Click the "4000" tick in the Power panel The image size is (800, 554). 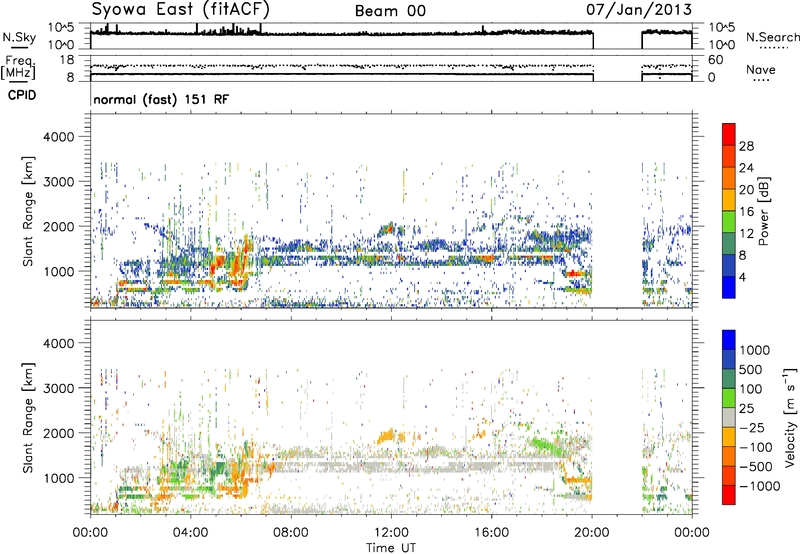[58, 137]
